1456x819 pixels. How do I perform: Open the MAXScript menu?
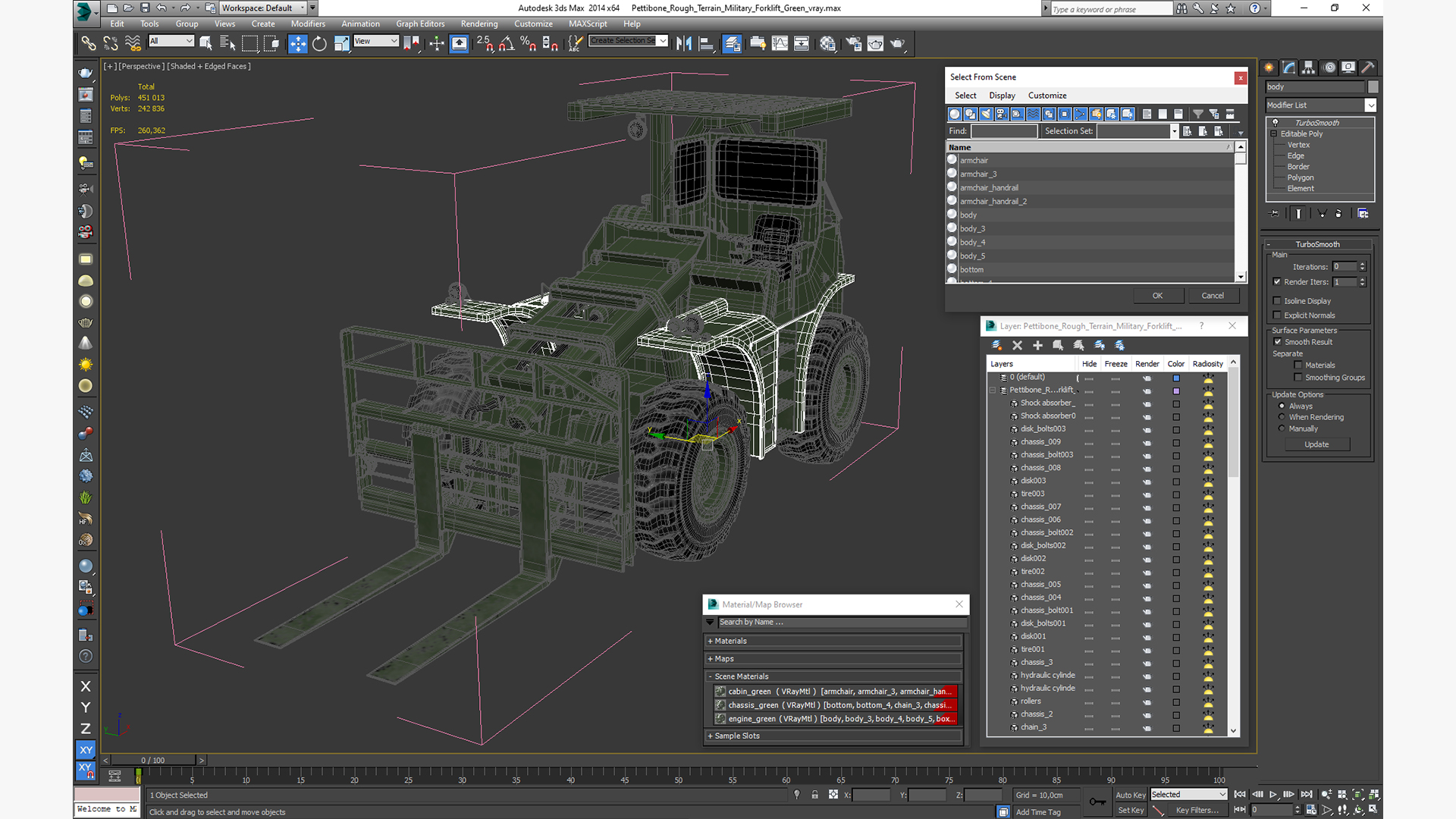(588, 24)
